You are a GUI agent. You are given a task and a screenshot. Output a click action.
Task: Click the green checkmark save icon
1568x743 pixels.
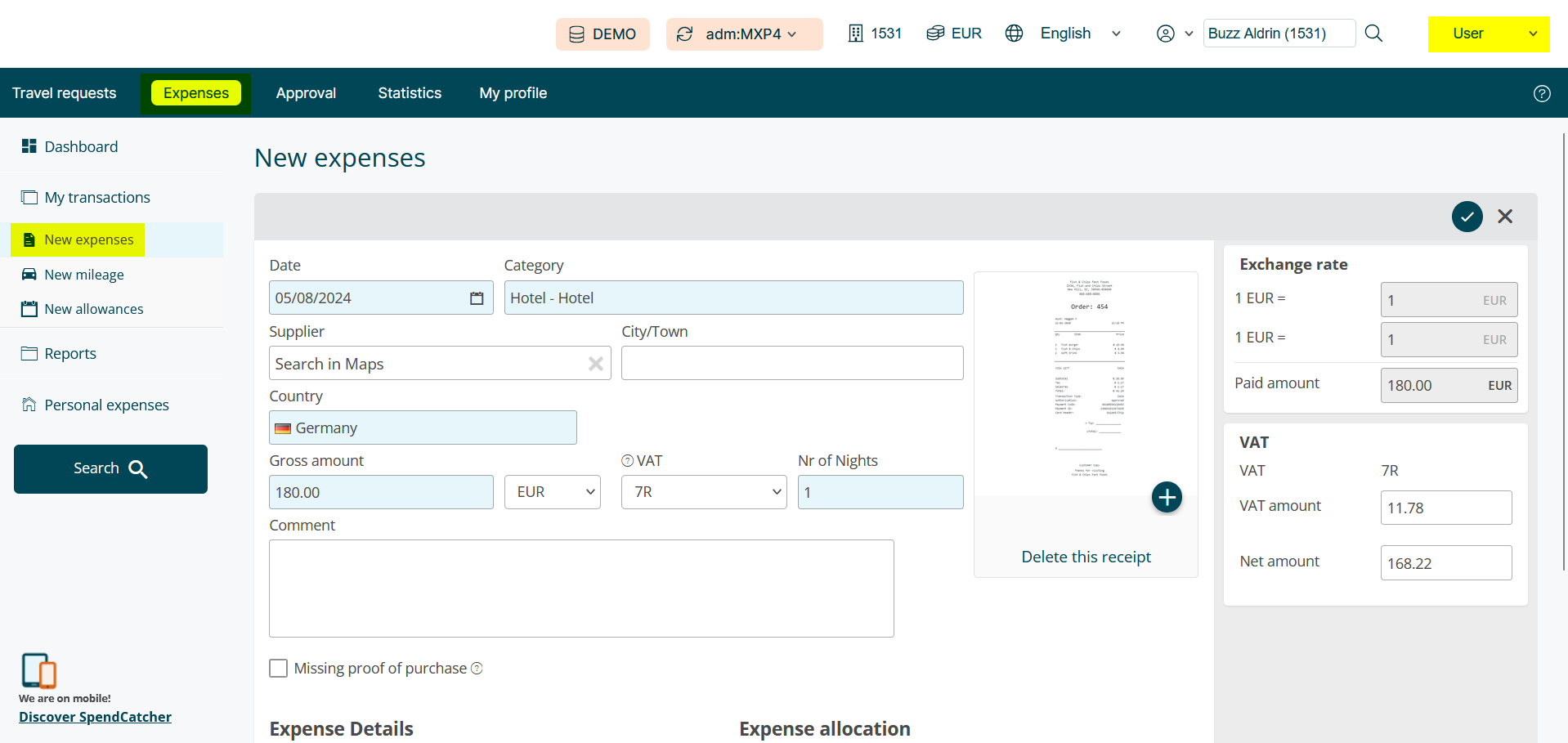click(x=1467, y=217)
